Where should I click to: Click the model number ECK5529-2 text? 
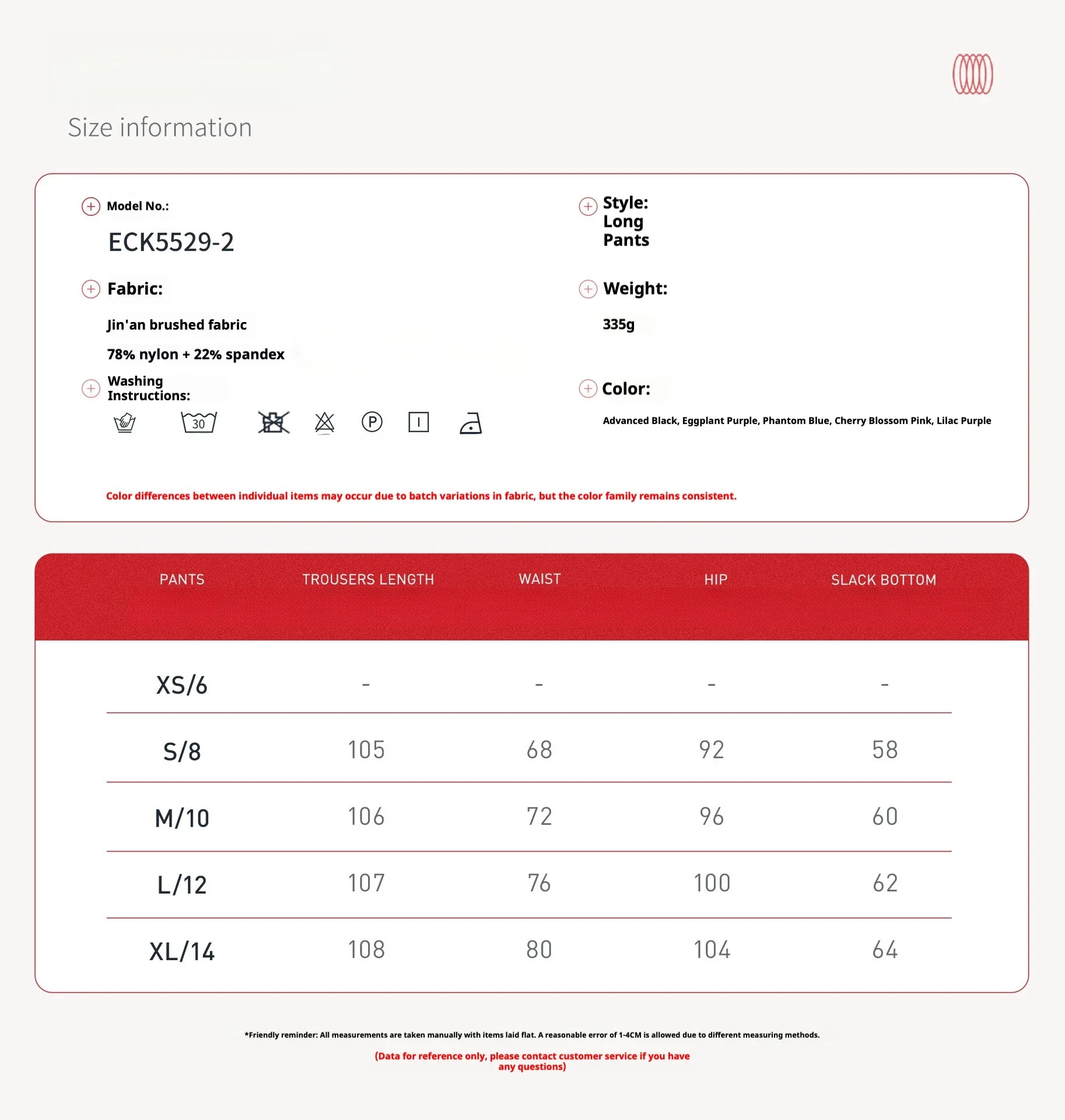(171, 242)
